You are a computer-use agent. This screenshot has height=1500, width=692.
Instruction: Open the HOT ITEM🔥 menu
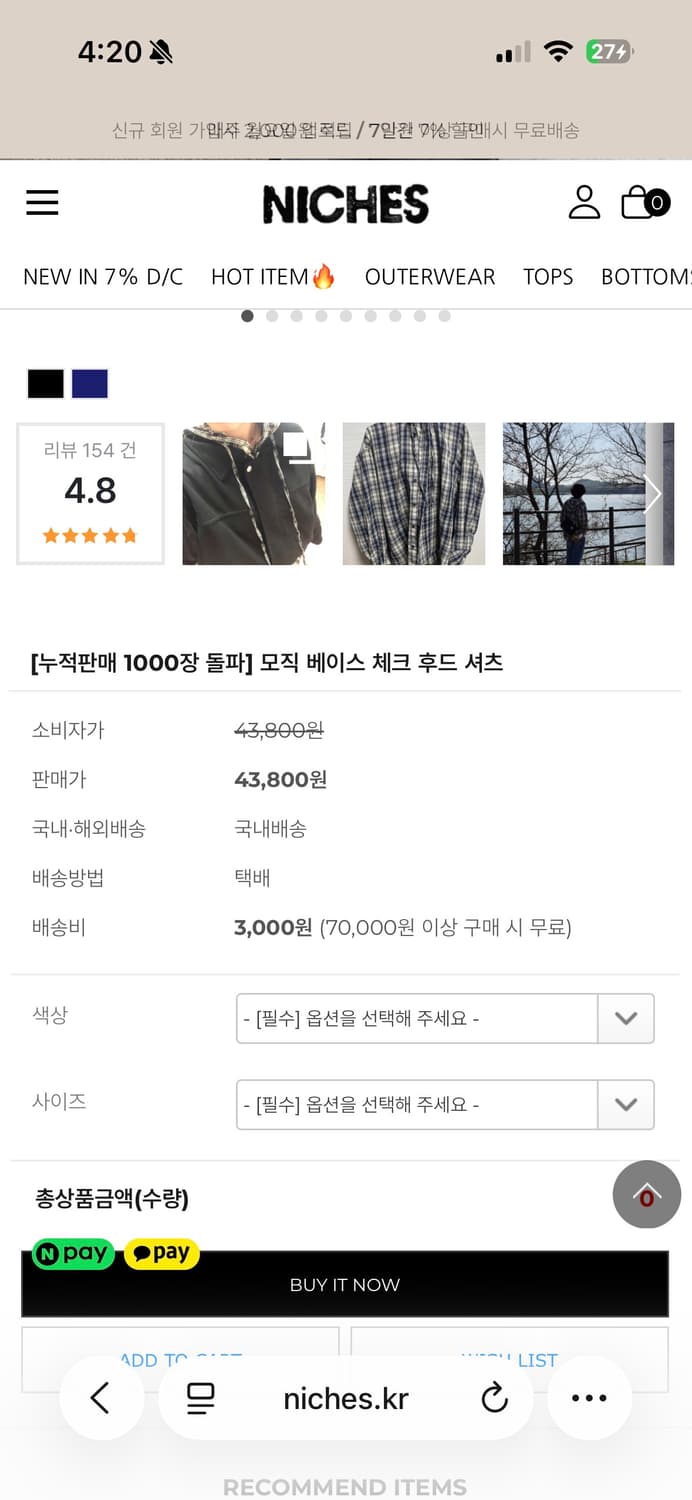[x=273, y=277]
